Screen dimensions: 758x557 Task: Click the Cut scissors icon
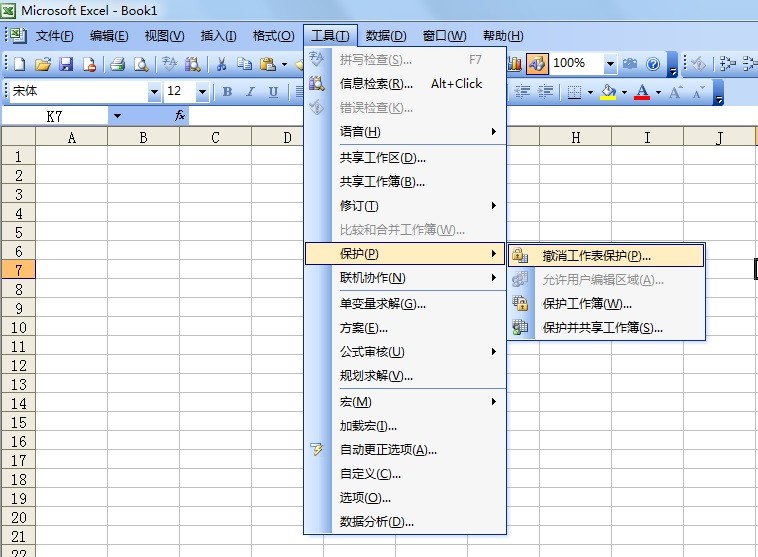click(x=221, y=64)
